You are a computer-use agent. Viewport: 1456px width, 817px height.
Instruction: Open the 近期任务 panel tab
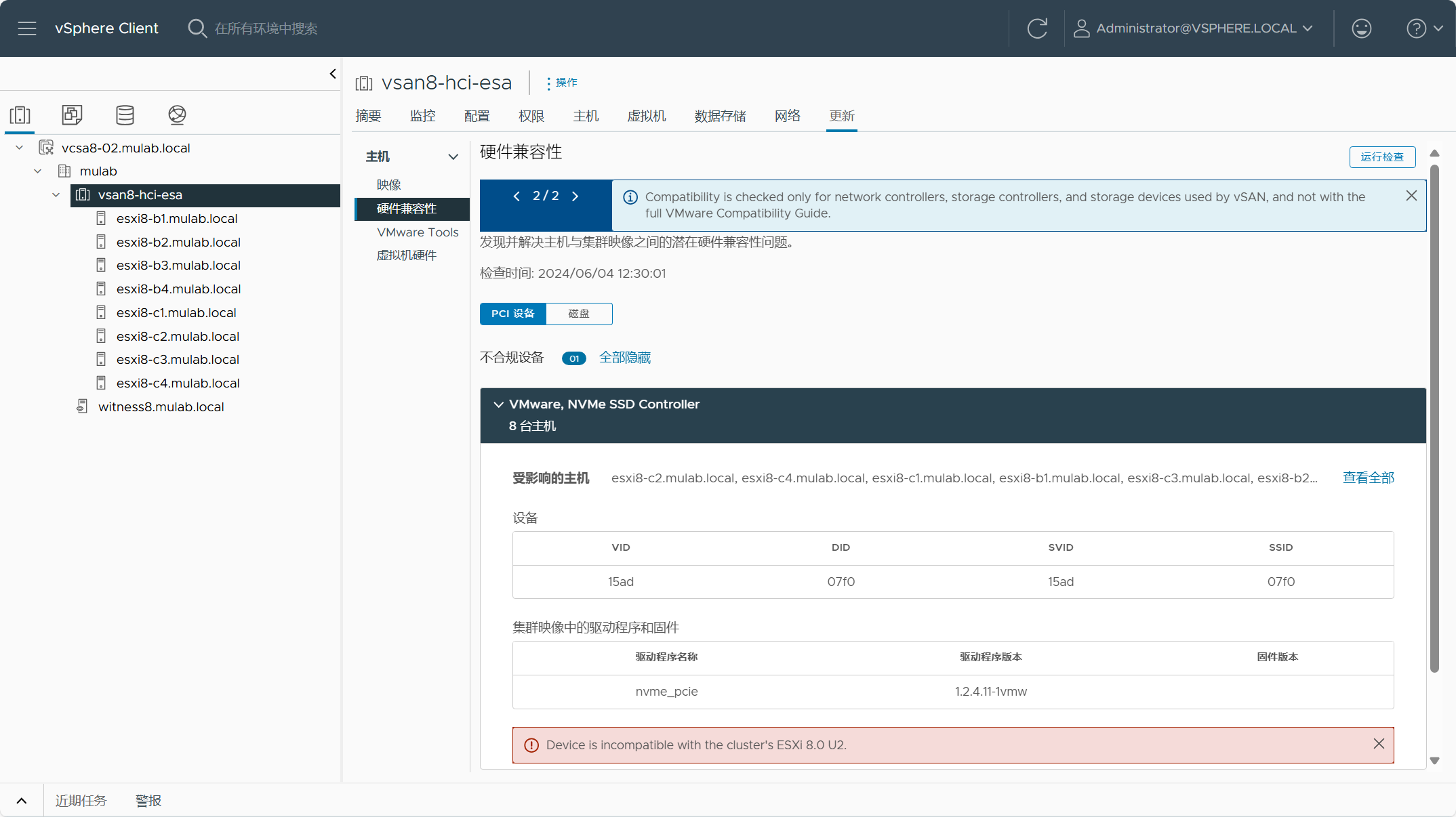click(x=81, y=801)
